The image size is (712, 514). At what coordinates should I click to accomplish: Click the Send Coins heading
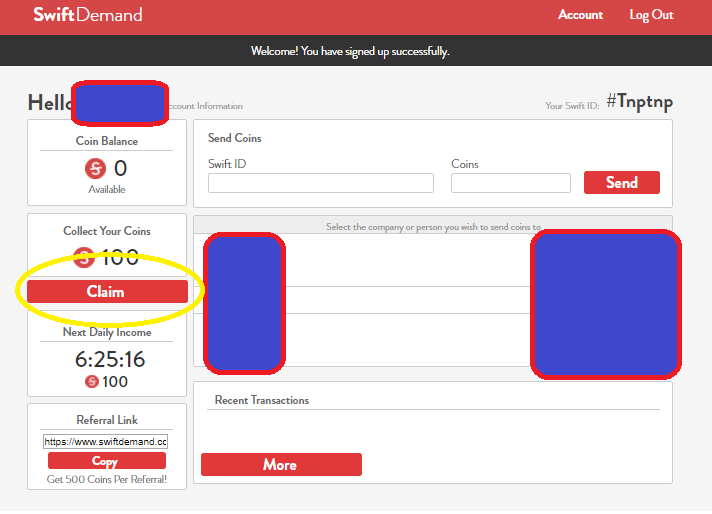[234, 138]
